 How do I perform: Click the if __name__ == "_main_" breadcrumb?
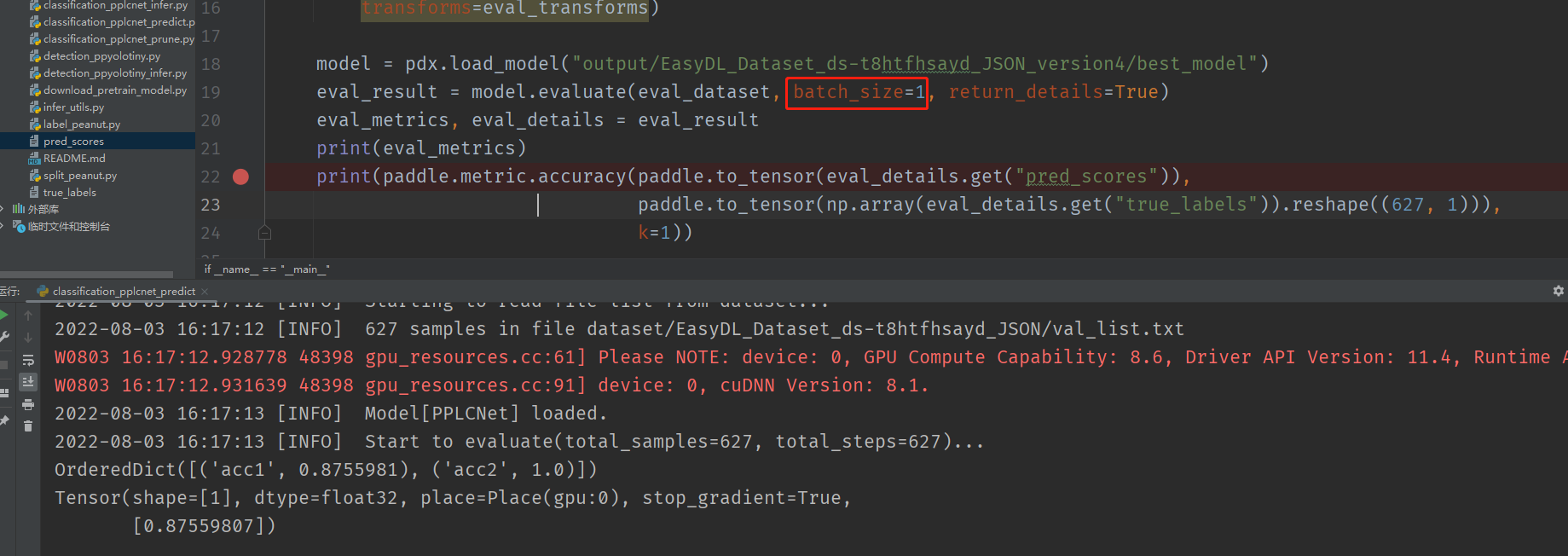click(267, 269)
